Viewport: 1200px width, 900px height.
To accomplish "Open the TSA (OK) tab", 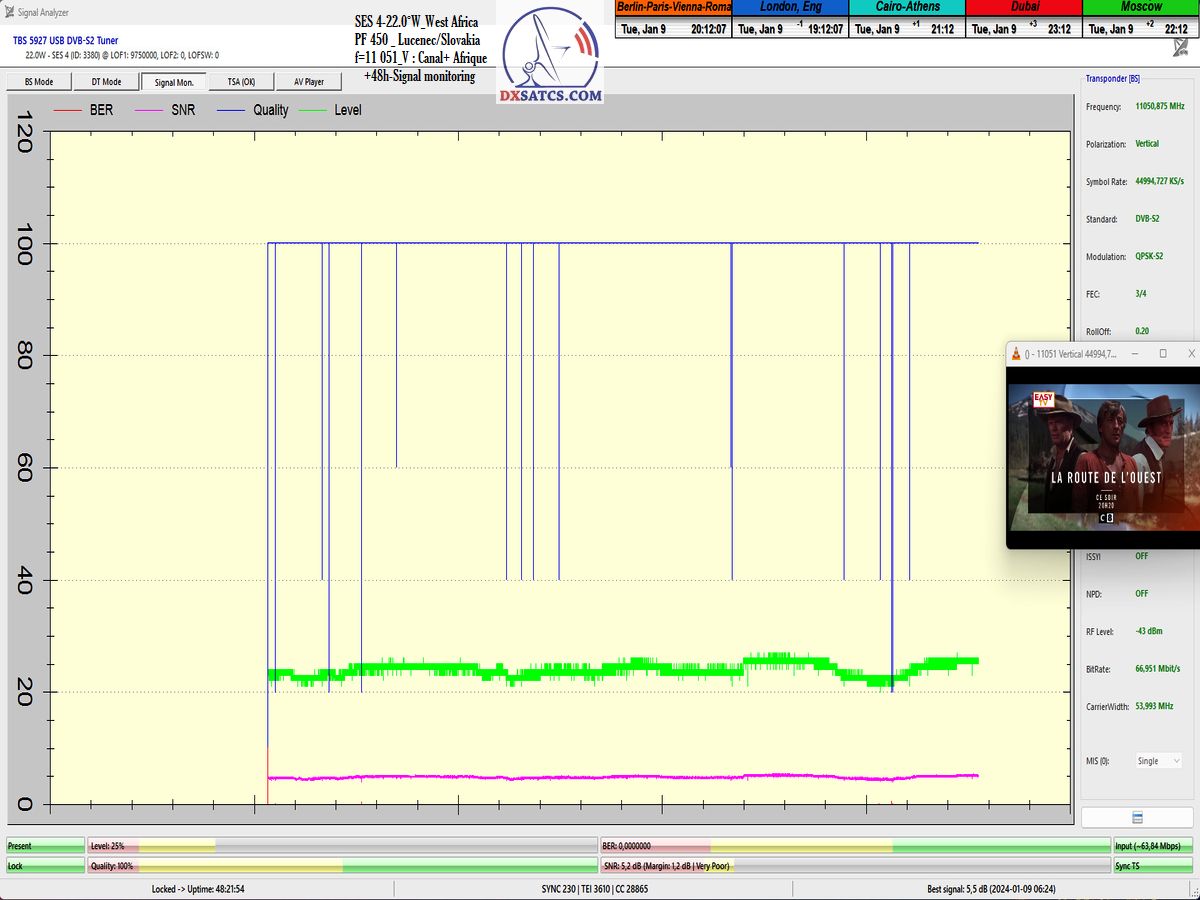I will (x=241, y=82).
